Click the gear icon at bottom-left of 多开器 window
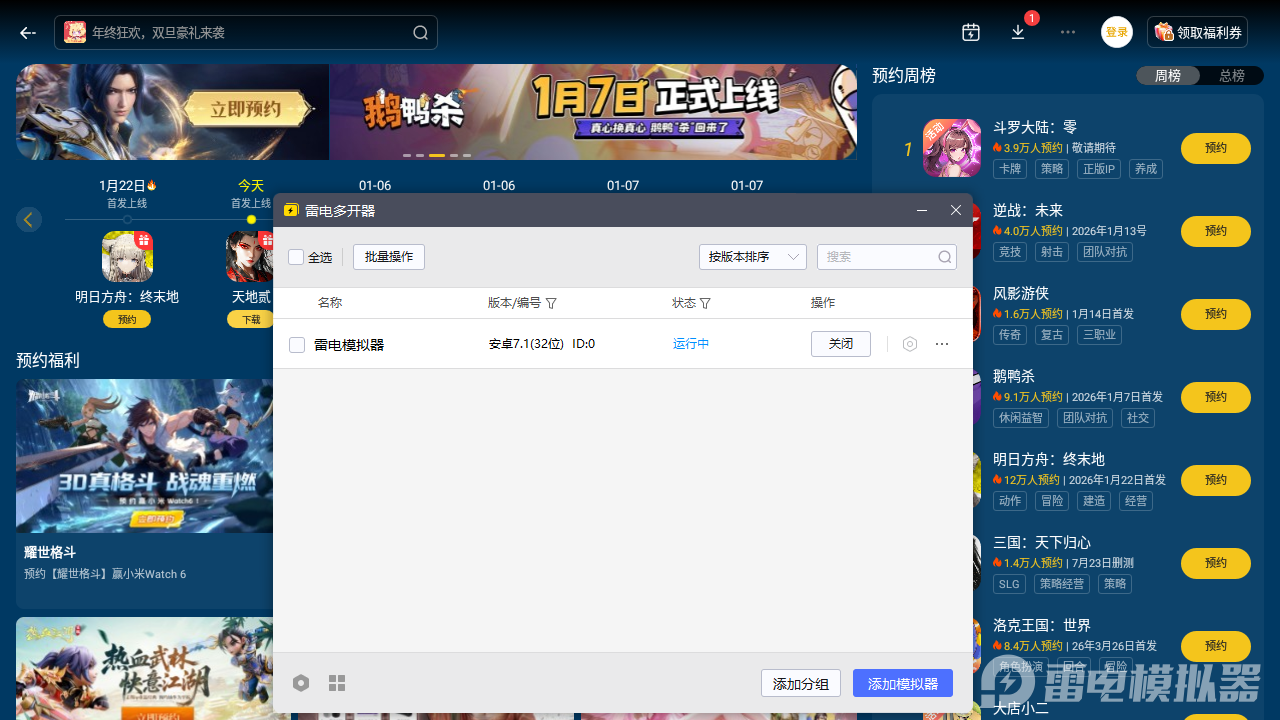The height and width of the screenshot is (720, 1280). pyautogui.click(x=301, y=683)
